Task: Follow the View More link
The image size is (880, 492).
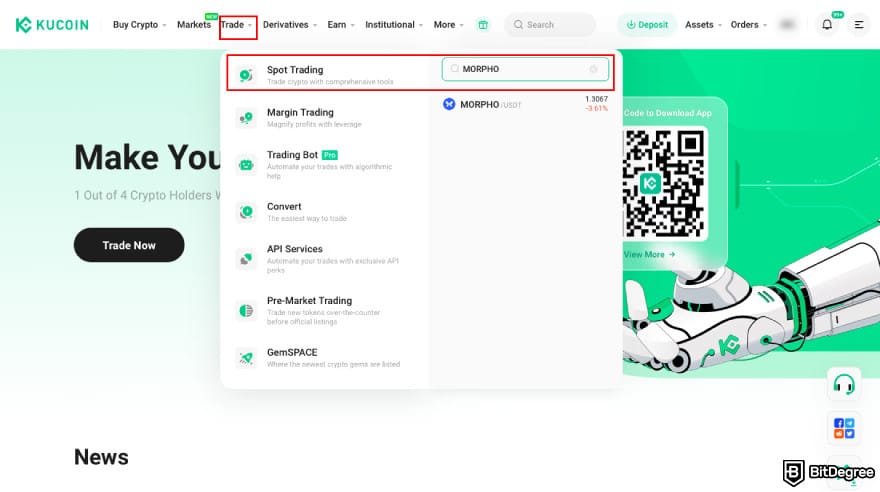Action: pos(649,254)
